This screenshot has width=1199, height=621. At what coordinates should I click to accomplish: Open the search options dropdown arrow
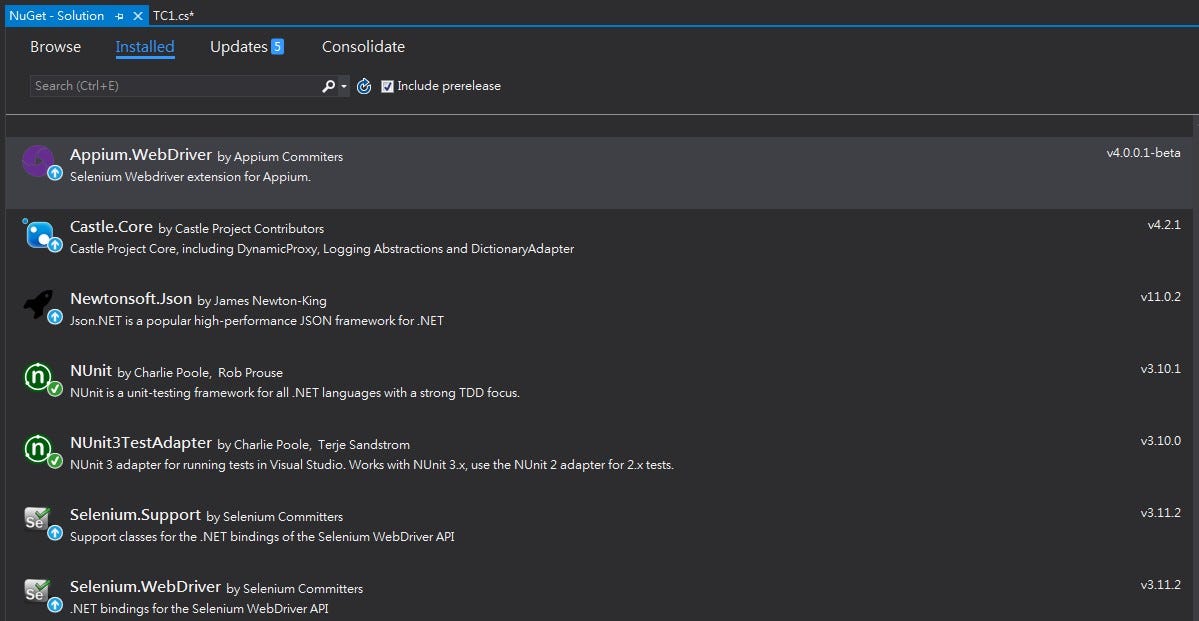(341, 86)
